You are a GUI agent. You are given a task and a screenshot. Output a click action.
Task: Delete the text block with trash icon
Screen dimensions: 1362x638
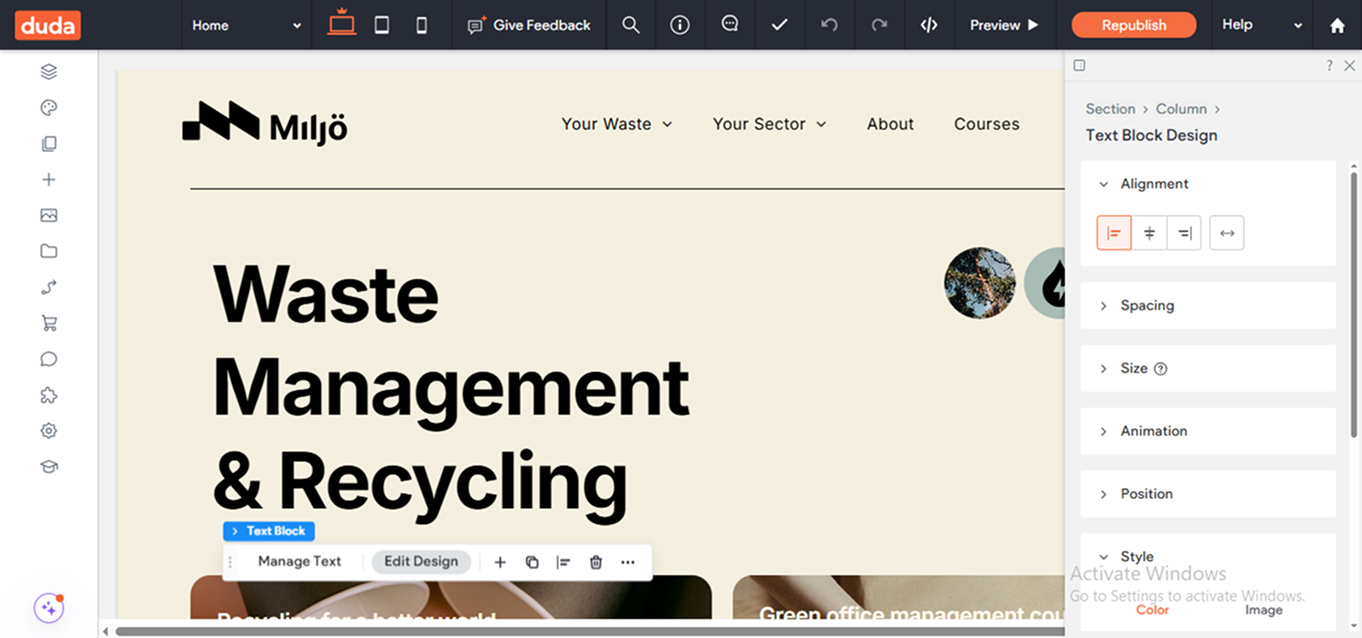click(596, 562)
